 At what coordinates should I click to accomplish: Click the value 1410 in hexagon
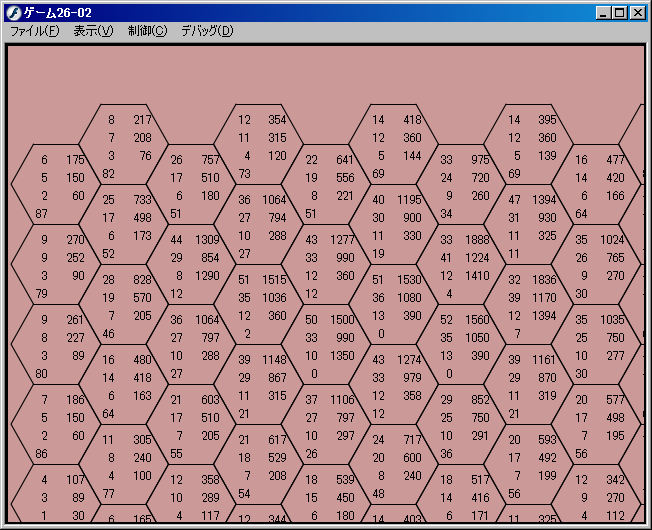coord(477,276)
